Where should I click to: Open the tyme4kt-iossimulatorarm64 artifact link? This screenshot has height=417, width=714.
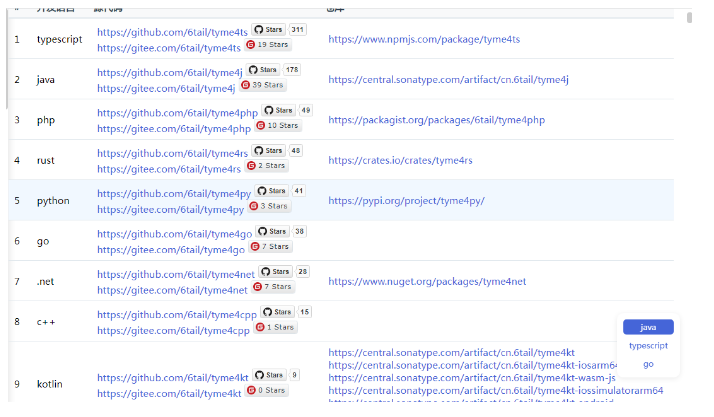pos(495,391)
